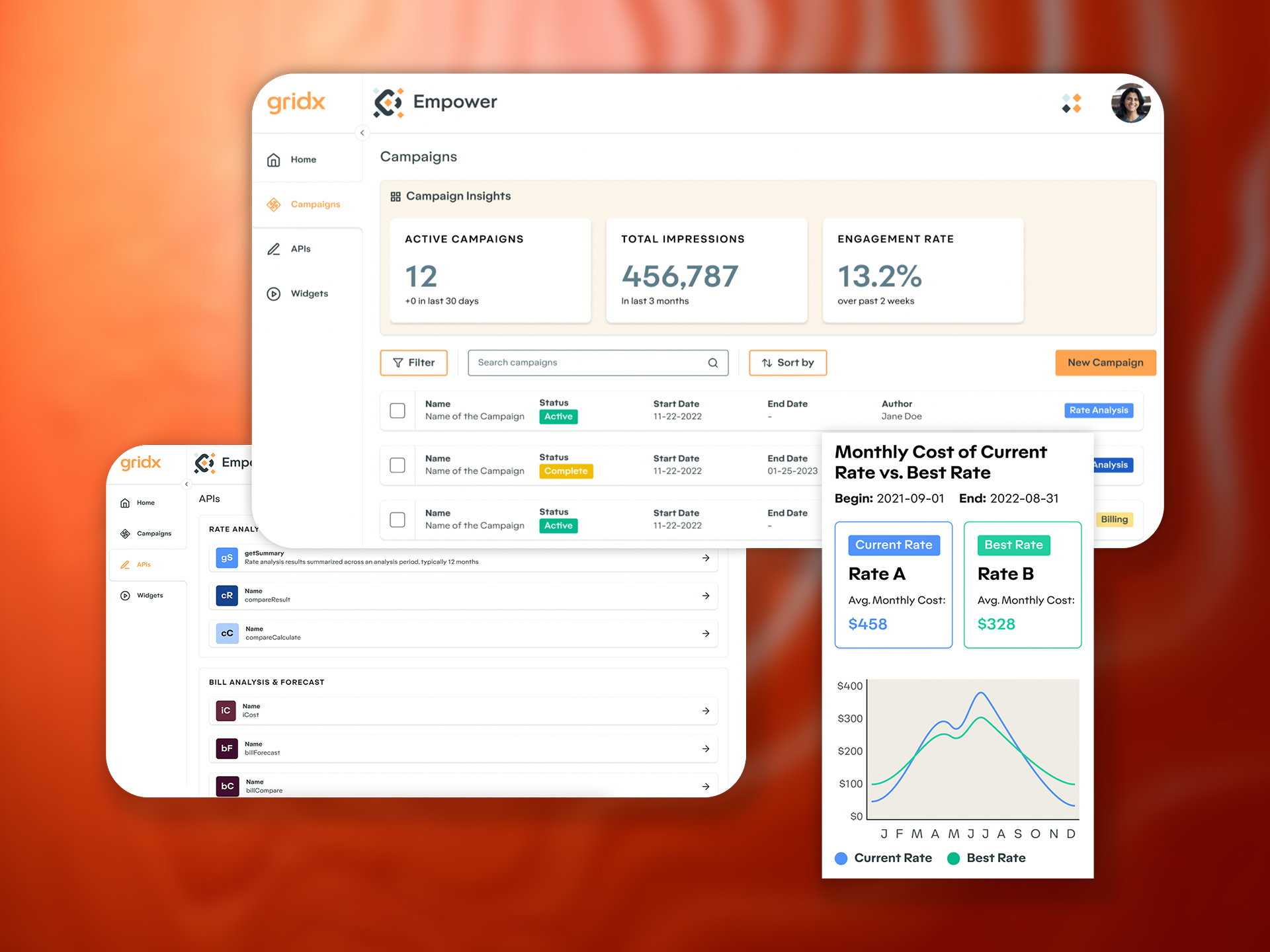Focus the Search campaigns field
1270x952 pixels.
[598, 363]
